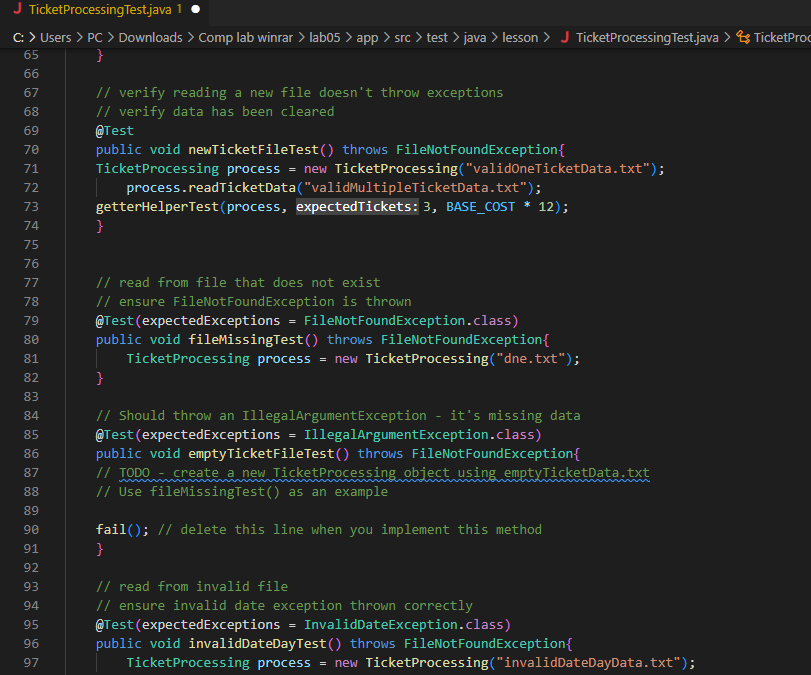
Task: Click the emptyTicketFileTest method name
Action: point(261,454)
